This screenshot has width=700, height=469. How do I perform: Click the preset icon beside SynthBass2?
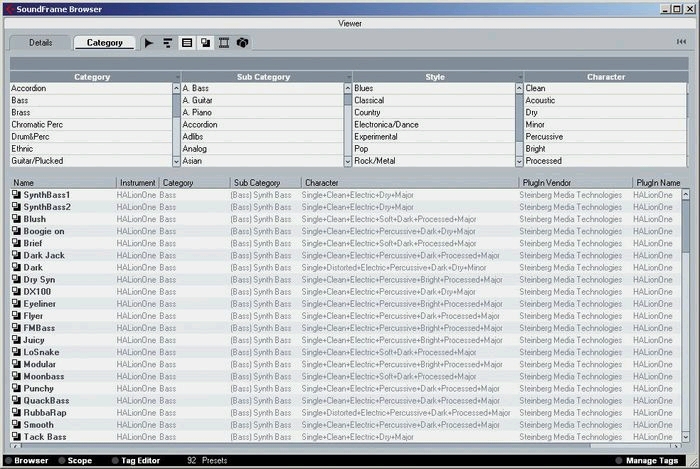[17, 207]
